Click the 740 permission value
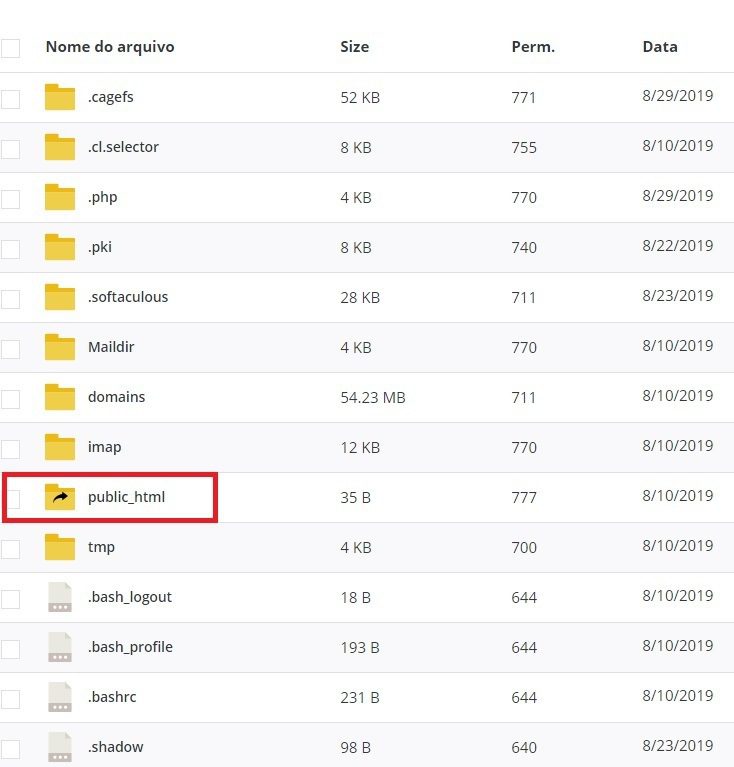Viewport: 734px width, 767px height. [x=524, y=248]
